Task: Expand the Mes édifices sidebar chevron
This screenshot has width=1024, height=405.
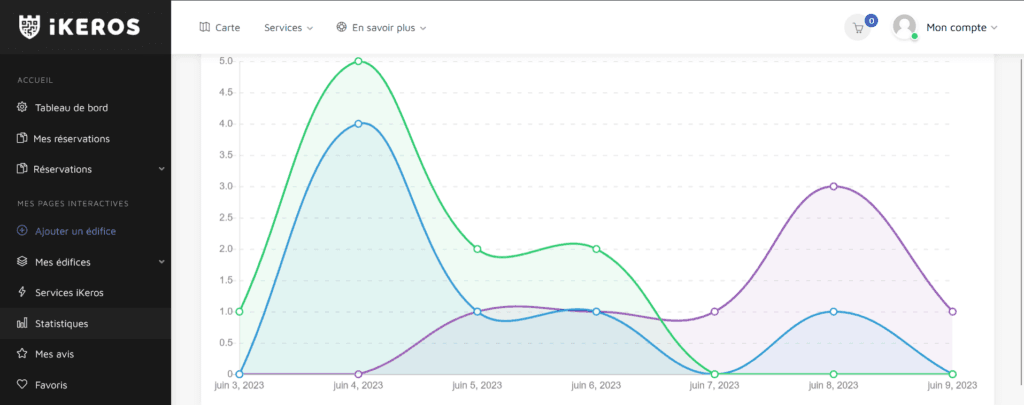Action: [161, 262]
